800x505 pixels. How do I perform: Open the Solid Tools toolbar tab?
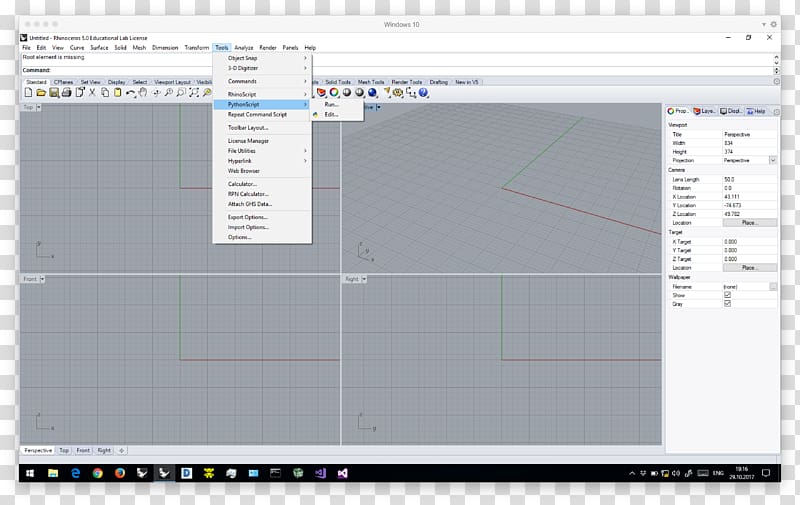pos(338,82)
